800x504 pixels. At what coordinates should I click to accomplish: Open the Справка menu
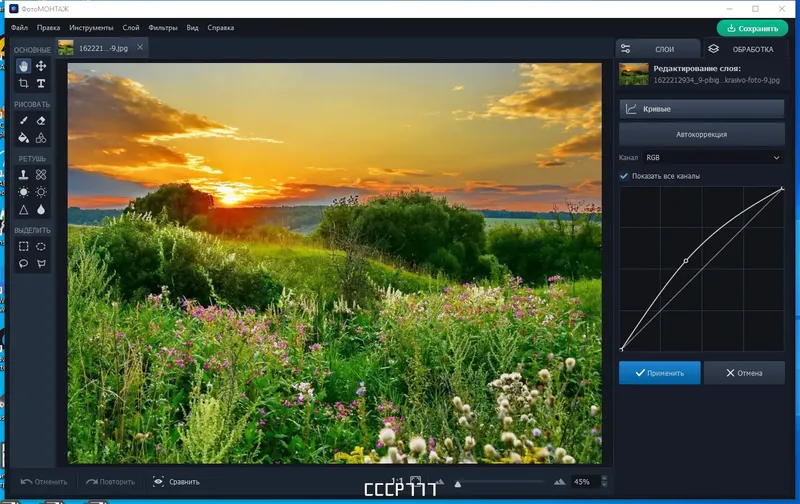click(220, 28)
